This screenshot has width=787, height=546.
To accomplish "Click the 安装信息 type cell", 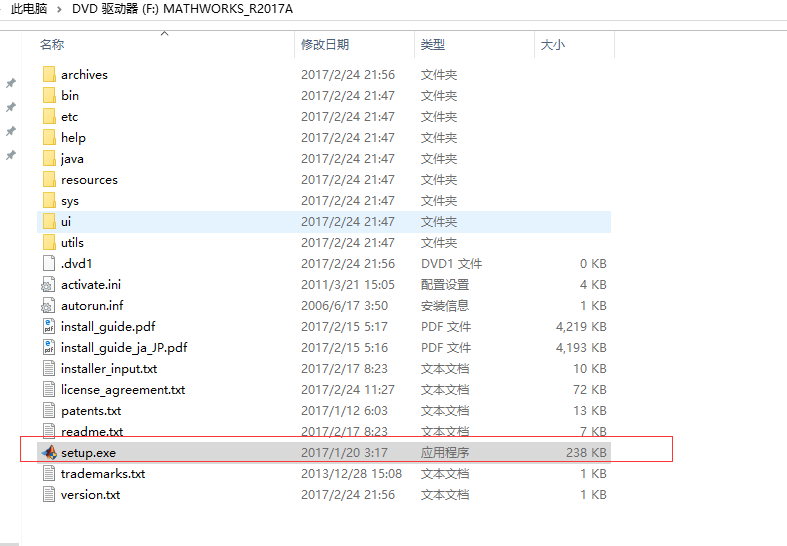I will (x=445, y=306).
